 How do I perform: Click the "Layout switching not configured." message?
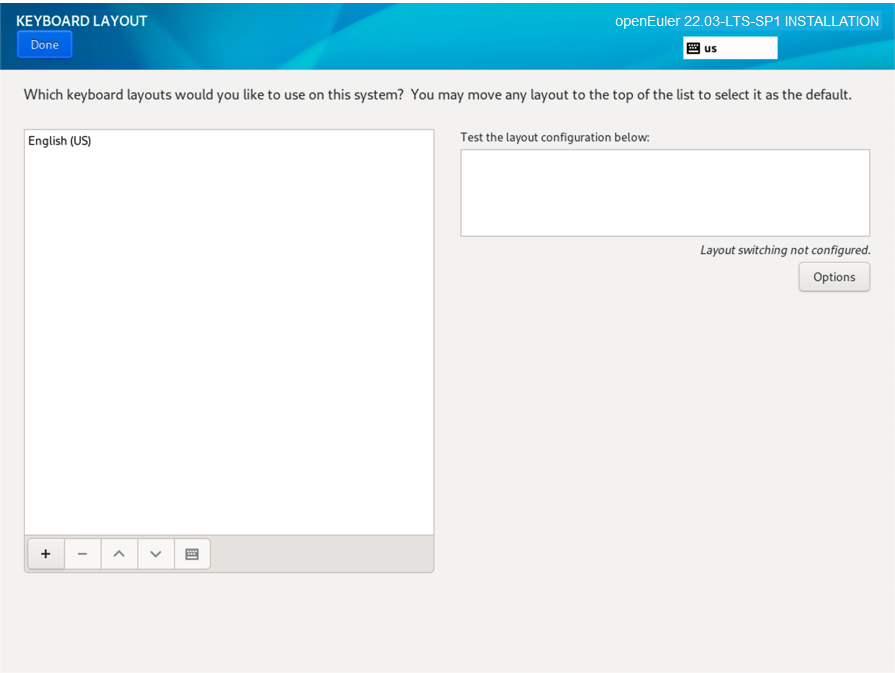click(784, 250)
